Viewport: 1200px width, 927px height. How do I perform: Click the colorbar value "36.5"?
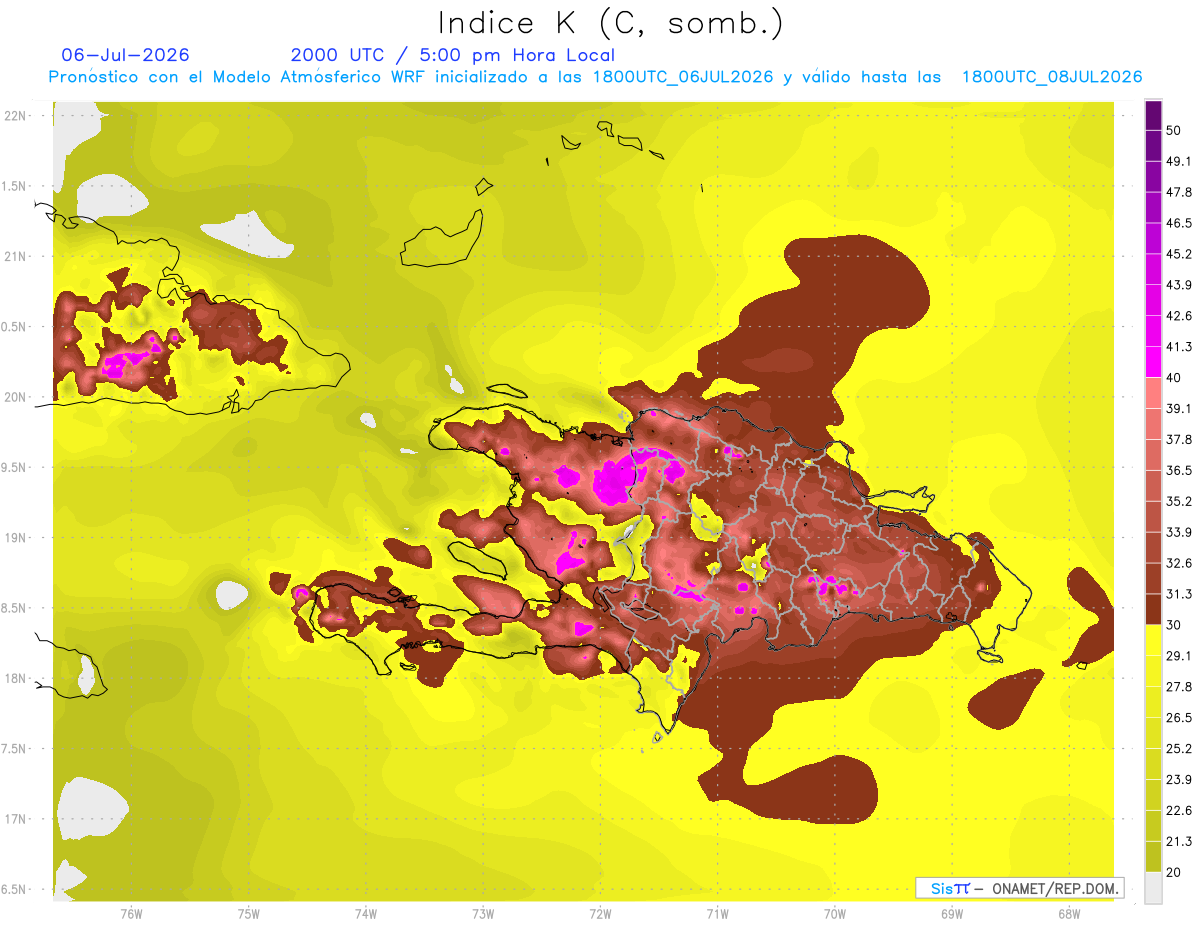click(x=1178, y=471)
